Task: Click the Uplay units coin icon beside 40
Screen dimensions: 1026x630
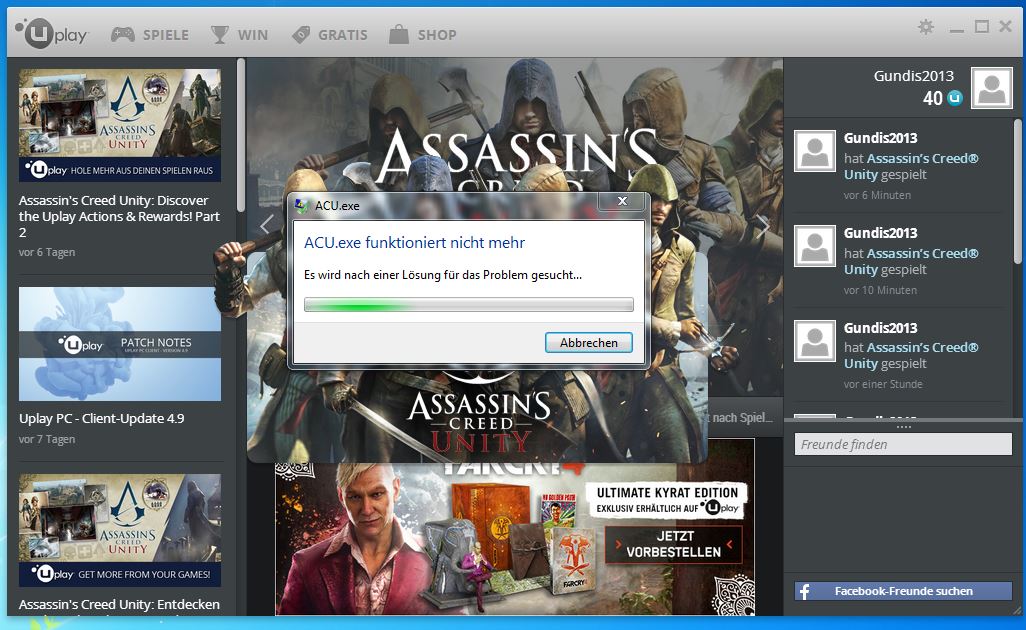Action: 955,98
